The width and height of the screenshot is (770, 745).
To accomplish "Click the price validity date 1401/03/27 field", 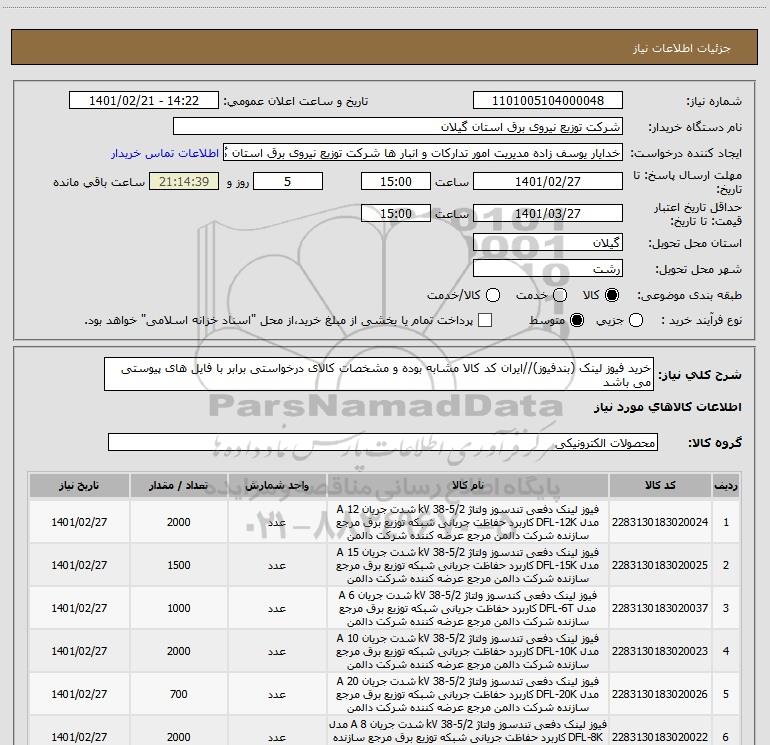I will tap(548, 214).
